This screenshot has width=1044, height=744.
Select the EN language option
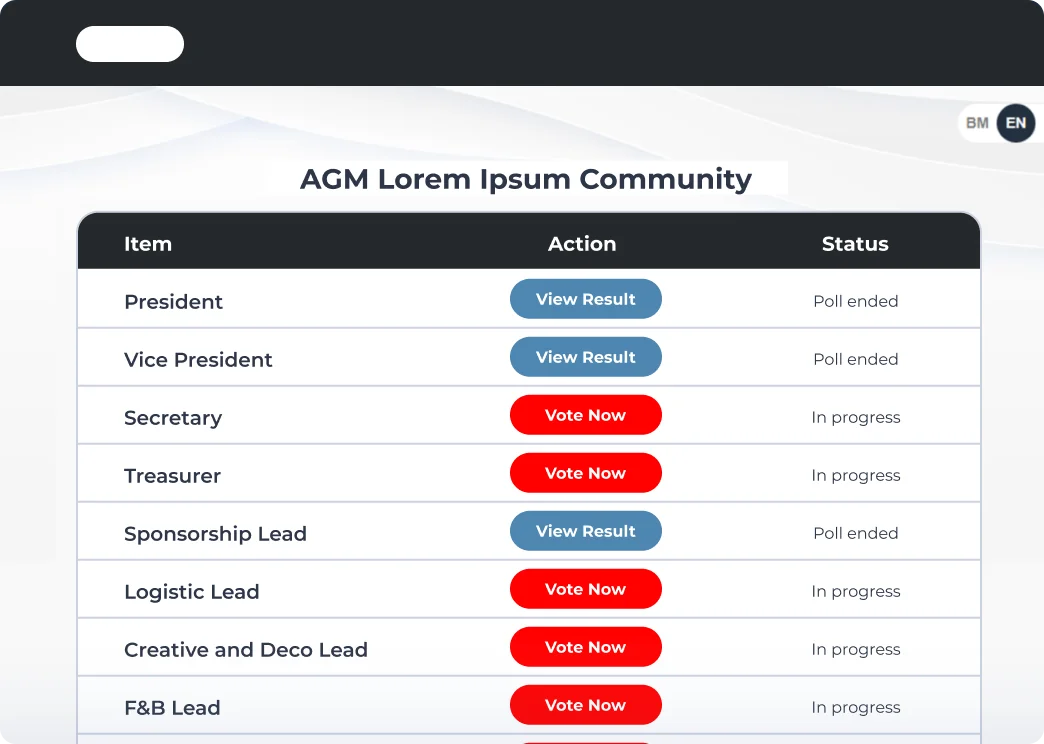[x=1015, y=123]
